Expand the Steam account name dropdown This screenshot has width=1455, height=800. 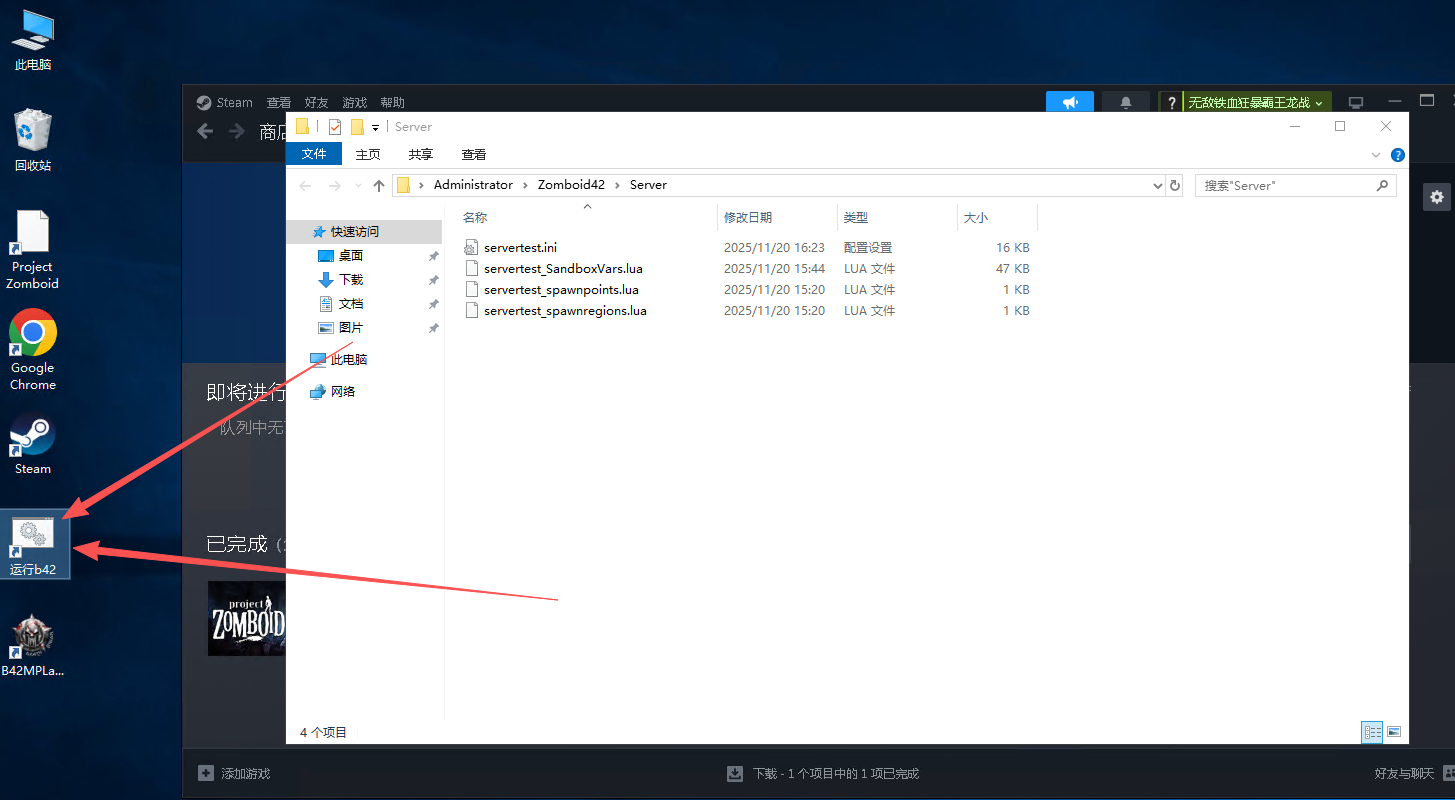tap(1256, 102)
